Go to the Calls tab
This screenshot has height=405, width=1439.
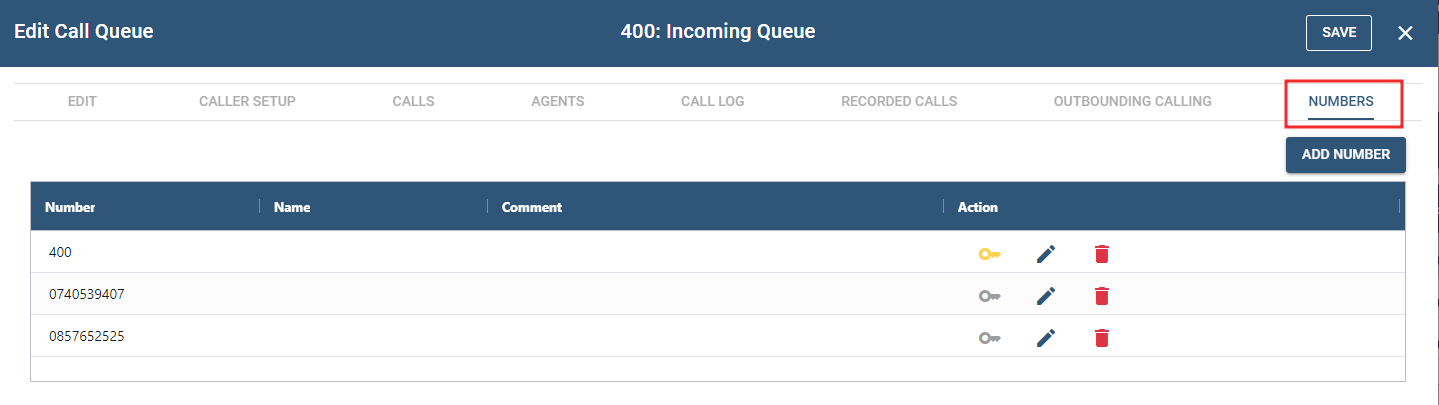[x=413, y=101]
